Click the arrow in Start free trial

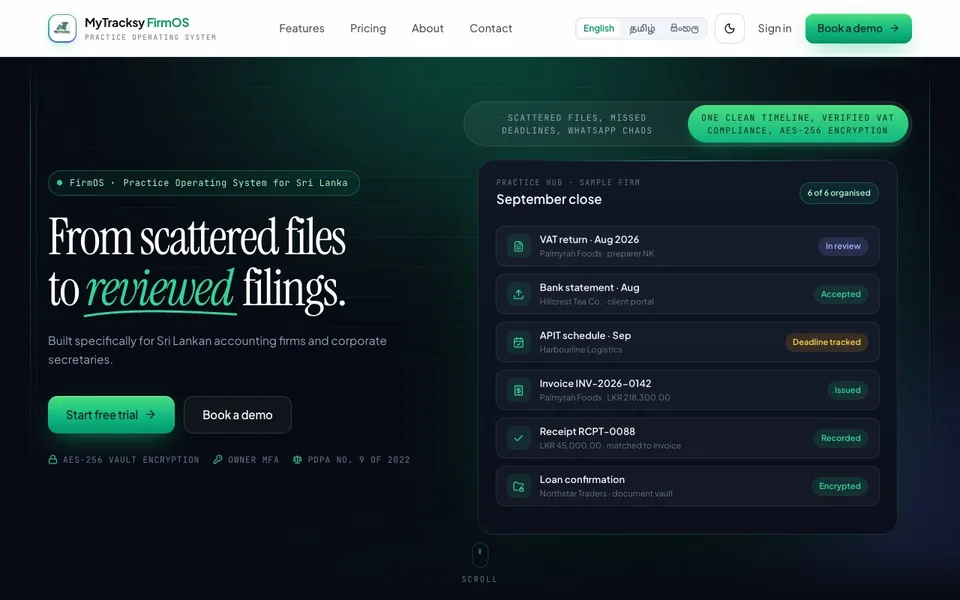(151, 414)
